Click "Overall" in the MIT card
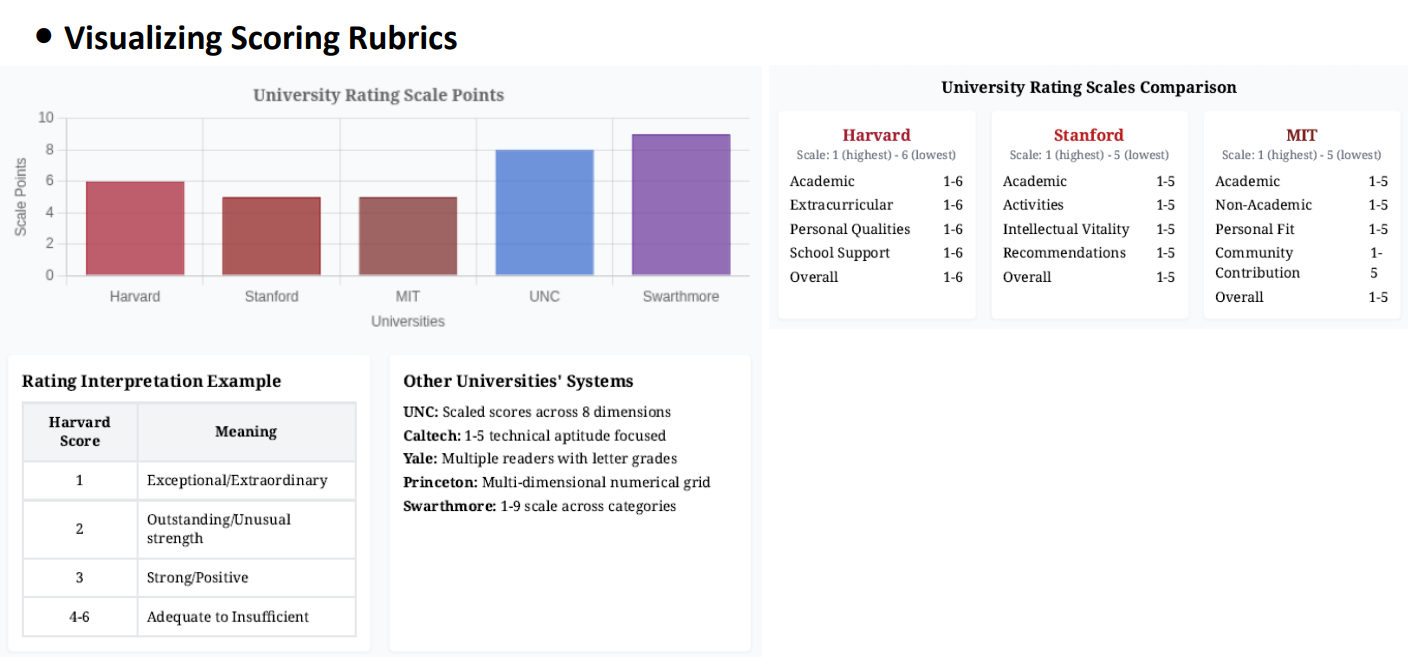 click(1239, 297)
